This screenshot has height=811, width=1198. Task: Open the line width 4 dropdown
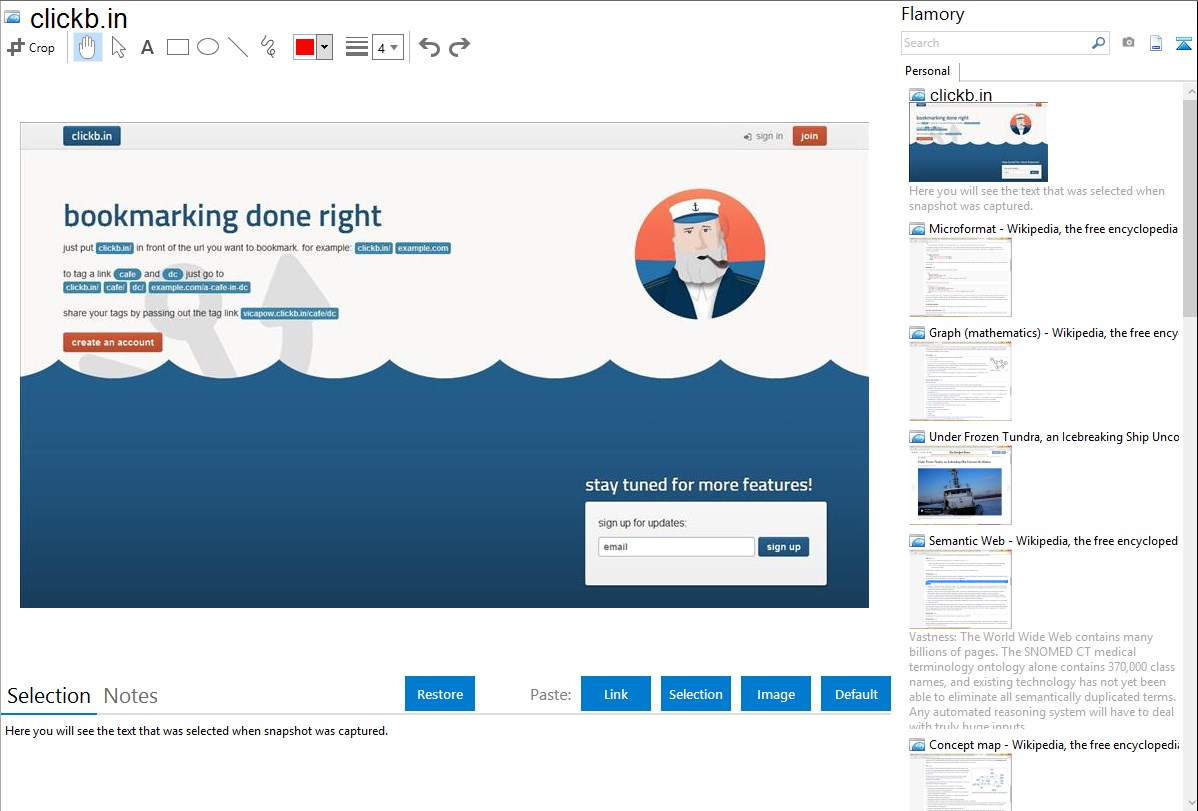tap(388, 47)
